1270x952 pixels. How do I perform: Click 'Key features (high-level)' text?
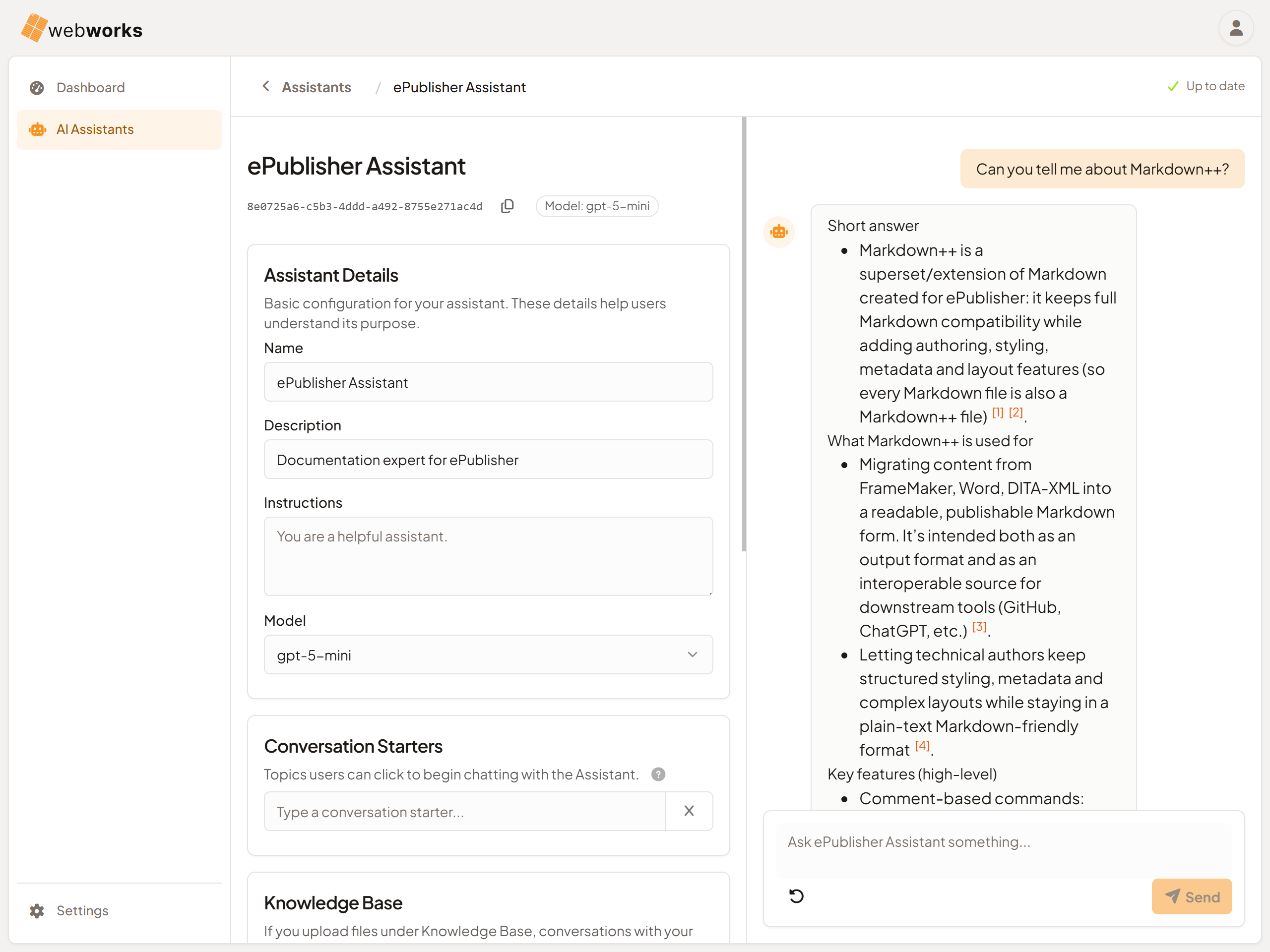pos(912,774)
